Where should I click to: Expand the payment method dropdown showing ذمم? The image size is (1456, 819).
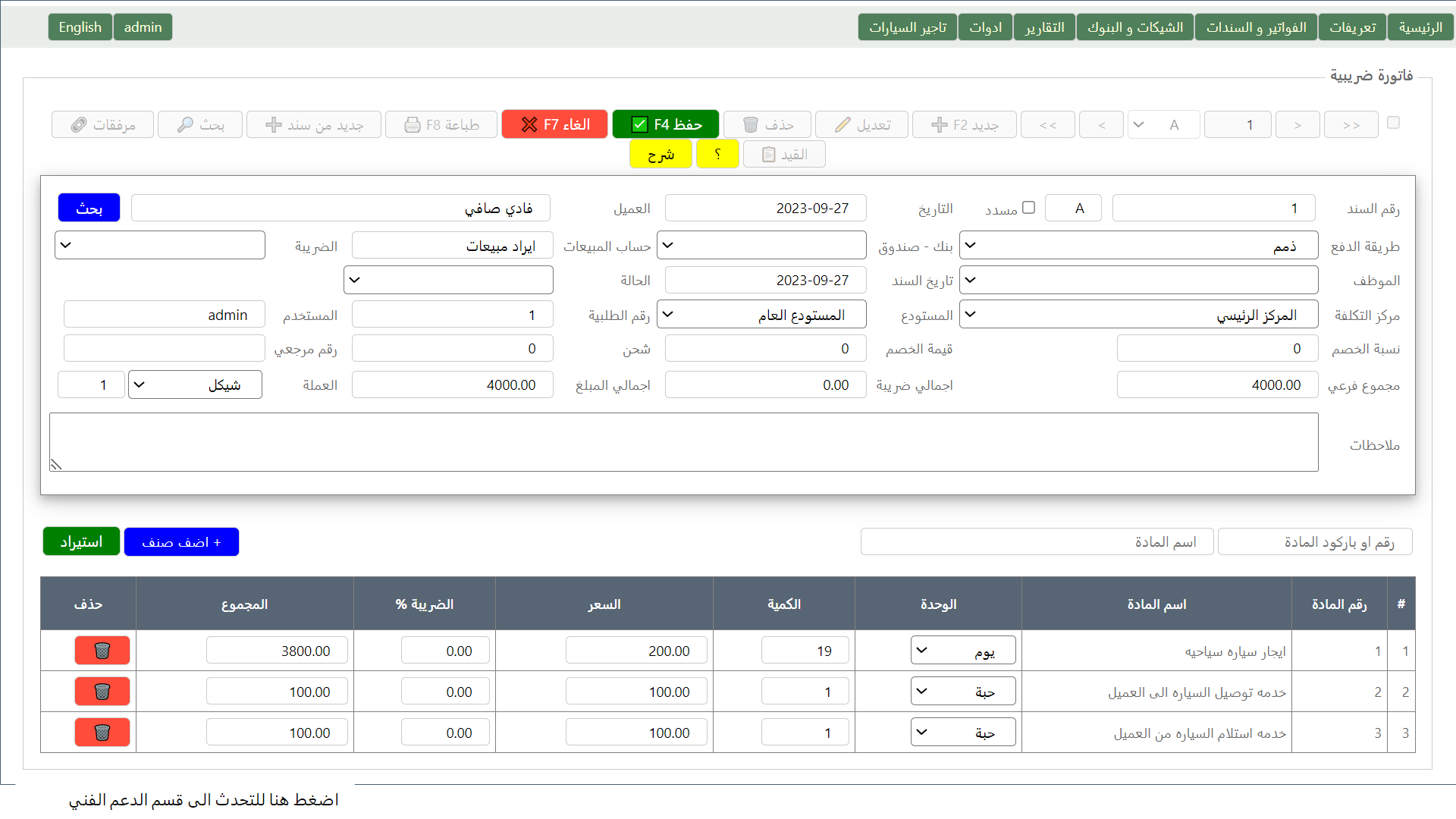pyautogui.click(x=1137, y=246)
